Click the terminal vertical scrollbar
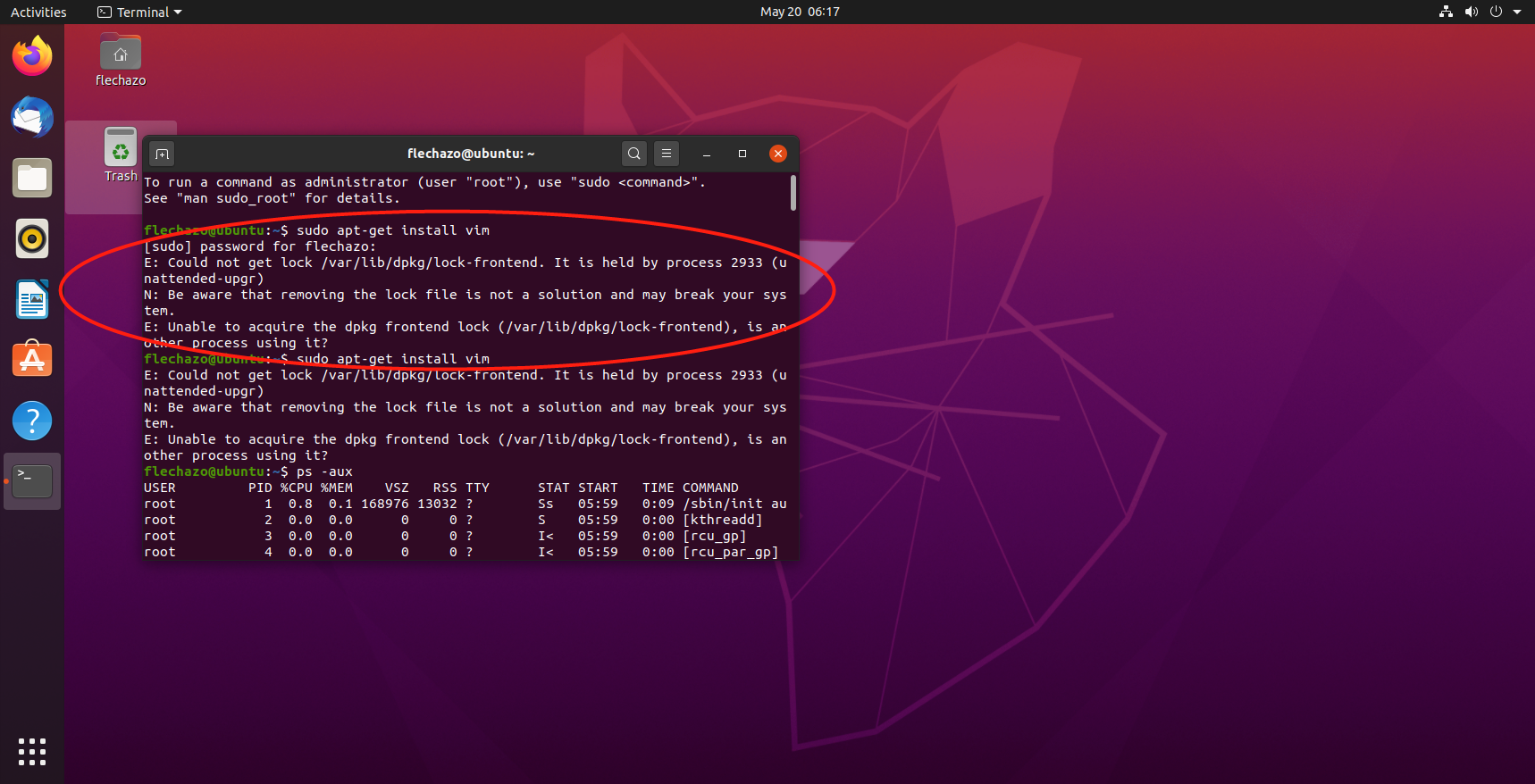 click(x=793, y=193)
